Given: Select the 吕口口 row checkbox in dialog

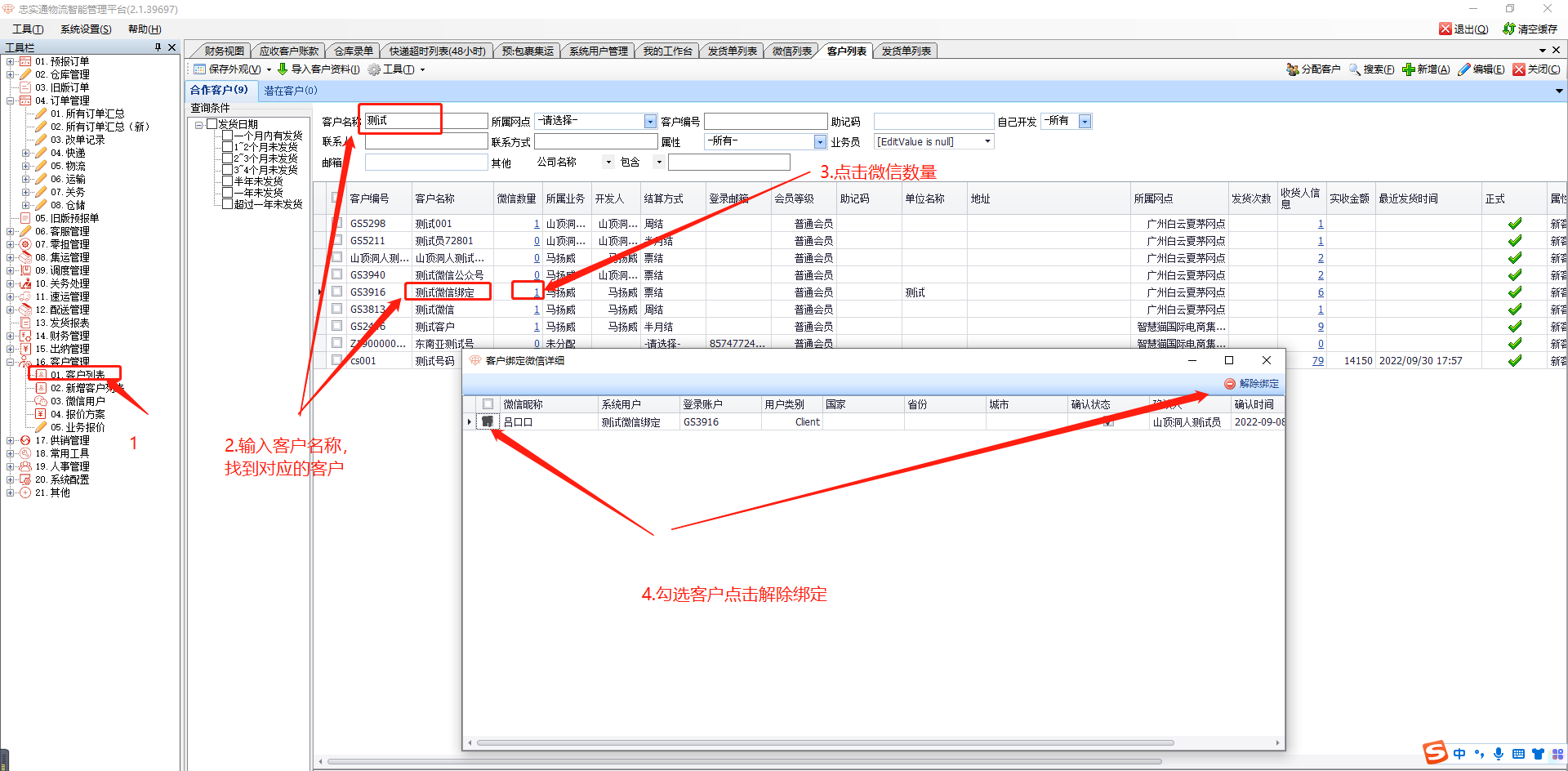Looking at the screenshot, I should [488, 422].
